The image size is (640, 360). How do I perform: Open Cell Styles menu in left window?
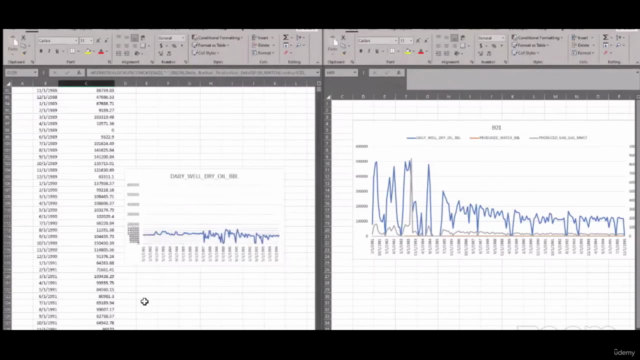[206, 53]
